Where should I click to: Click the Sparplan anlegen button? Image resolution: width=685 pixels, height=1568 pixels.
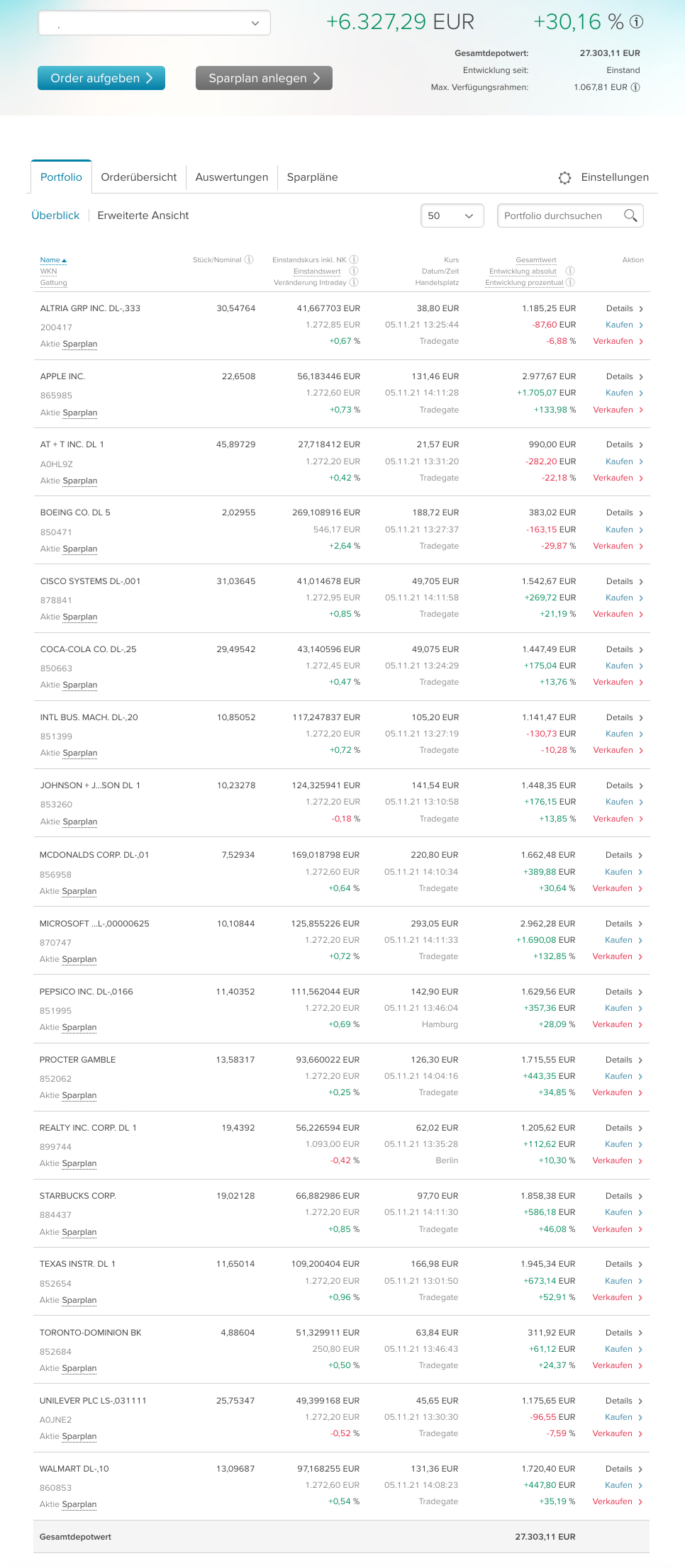264,78
